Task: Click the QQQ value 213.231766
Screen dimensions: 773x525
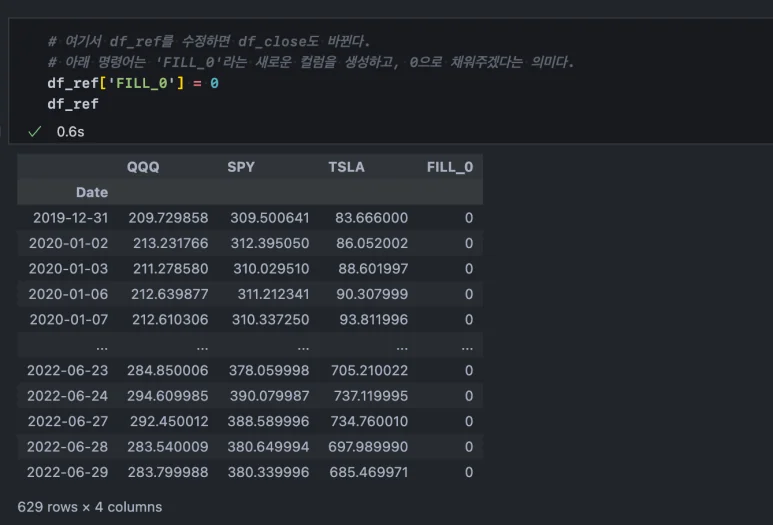Action: (168, 243)
